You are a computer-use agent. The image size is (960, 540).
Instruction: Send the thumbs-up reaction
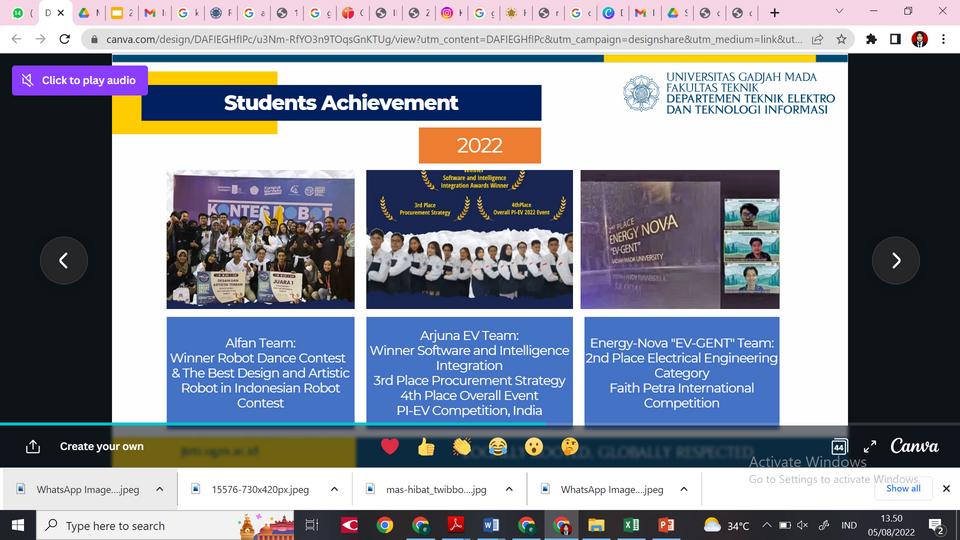click(426, 447)
